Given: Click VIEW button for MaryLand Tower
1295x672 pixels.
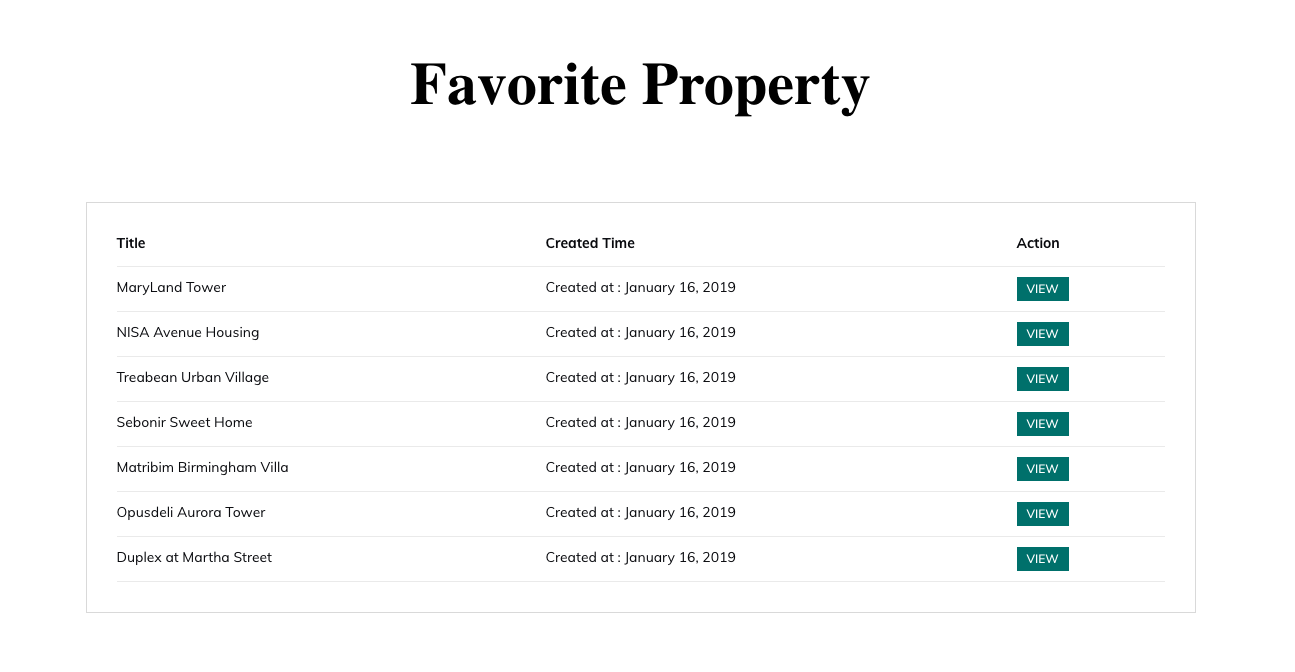Looking at the screenshot, I should click(1042, 289).
